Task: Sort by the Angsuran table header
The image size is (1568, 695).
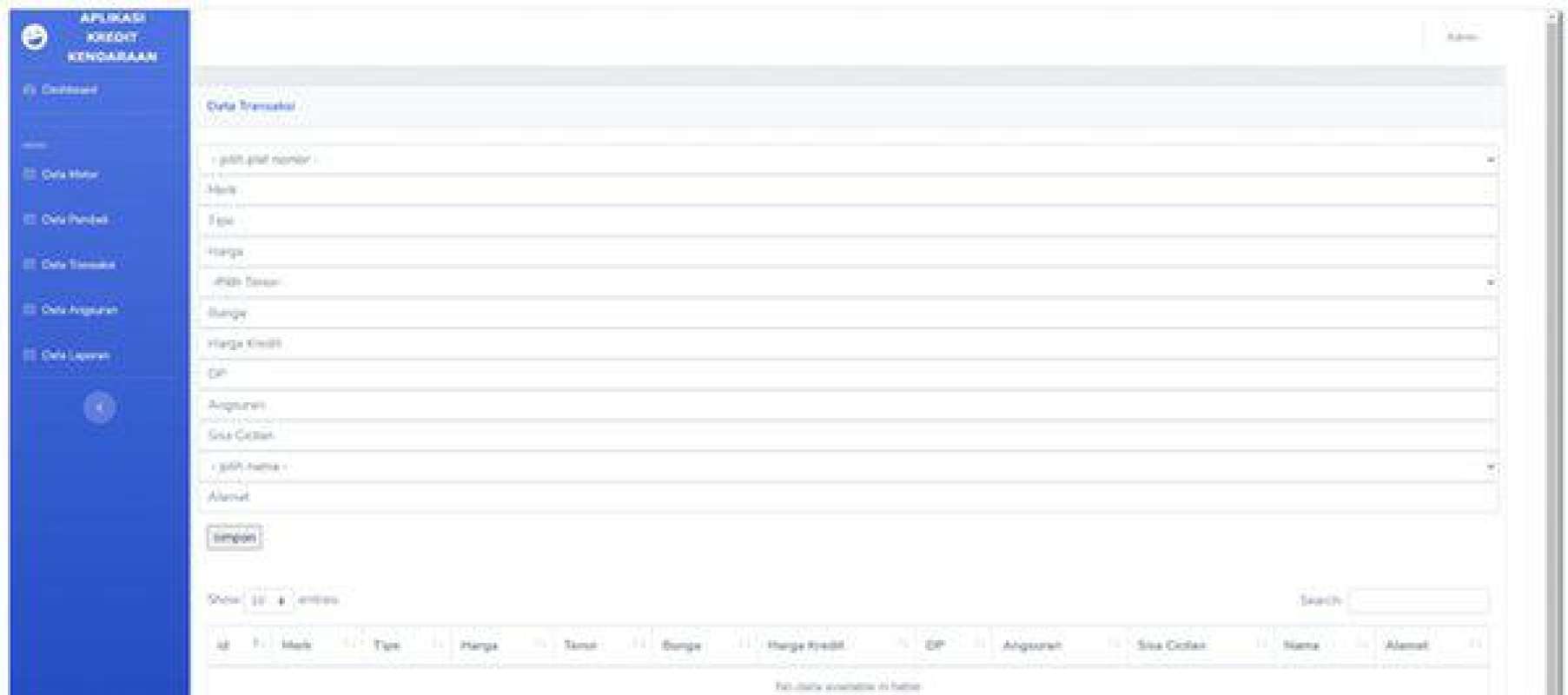Action: click(x=1060, y=645)
